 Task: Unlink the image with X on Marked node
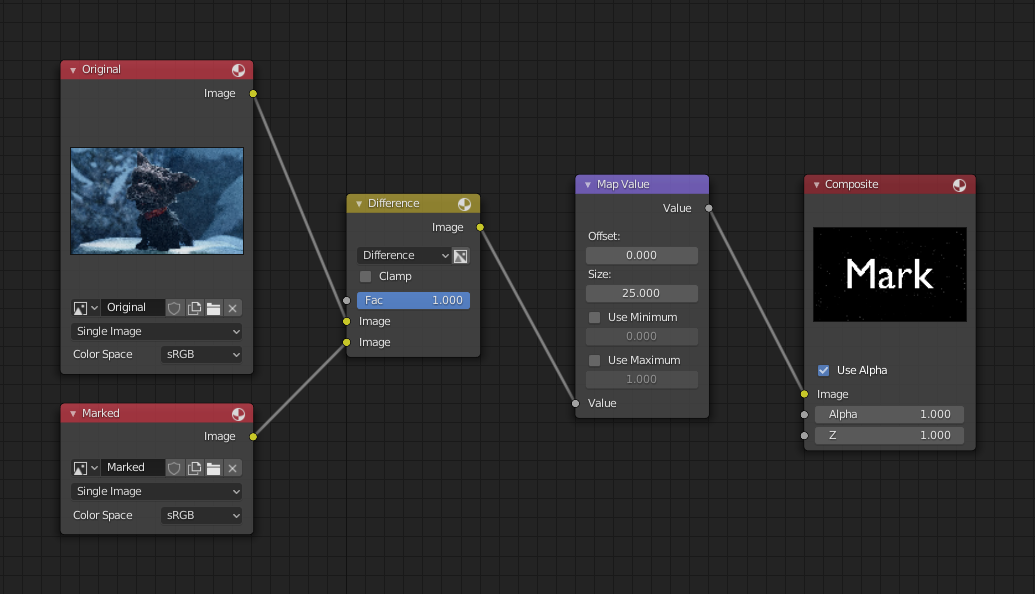pos(232,468)
